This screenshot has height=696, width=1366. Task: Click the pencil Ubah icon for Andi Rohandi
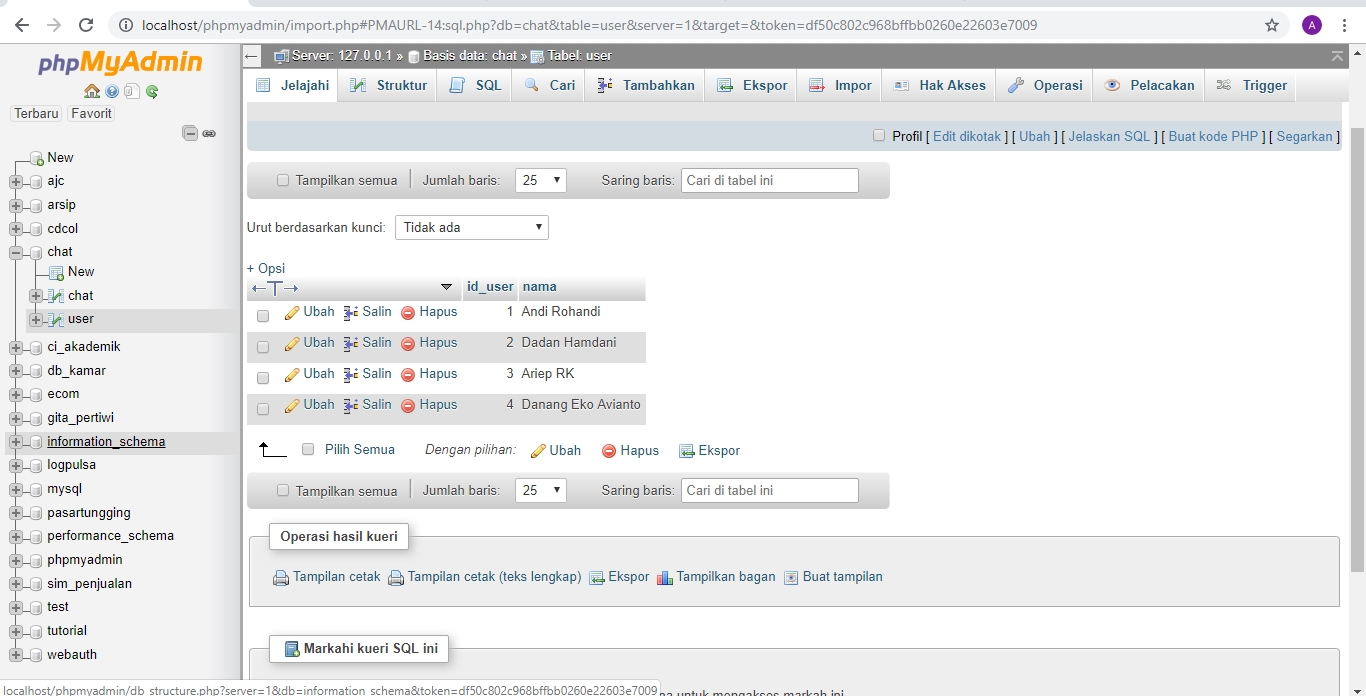point(292,312)
